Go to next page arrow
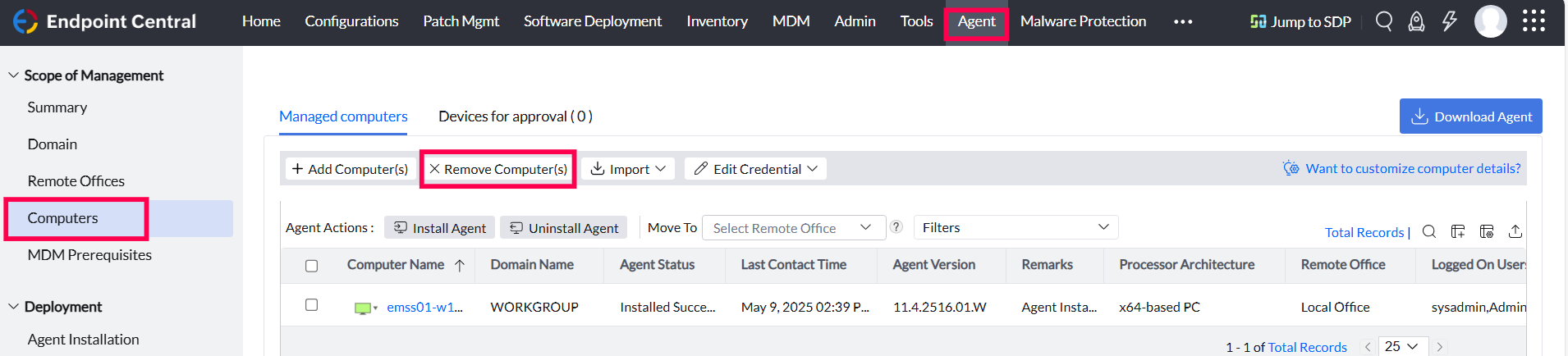1568x356 pixels. point(1439,347)
